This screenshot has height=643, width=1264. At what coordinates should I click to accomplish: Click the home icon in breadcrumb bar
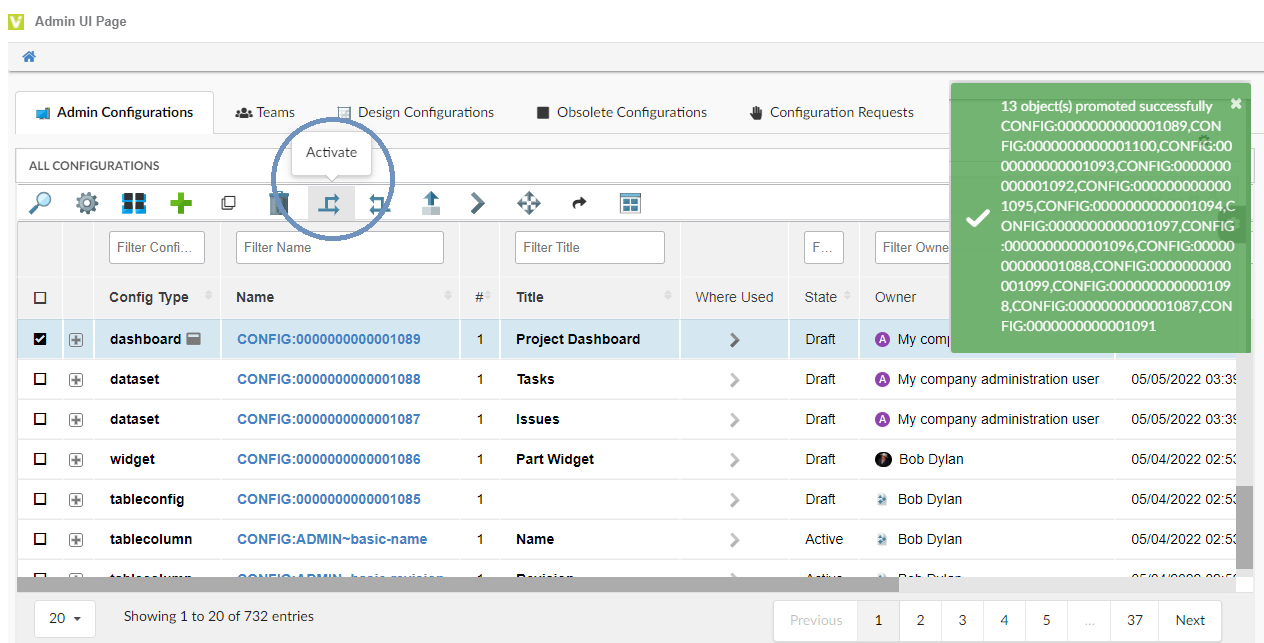point(29,57)
